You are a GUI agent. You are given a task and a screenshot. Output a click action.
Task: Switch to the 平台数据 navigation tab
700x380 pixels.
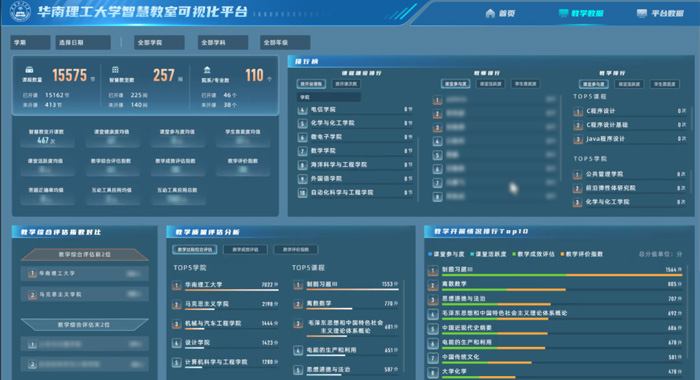[660, 13]
